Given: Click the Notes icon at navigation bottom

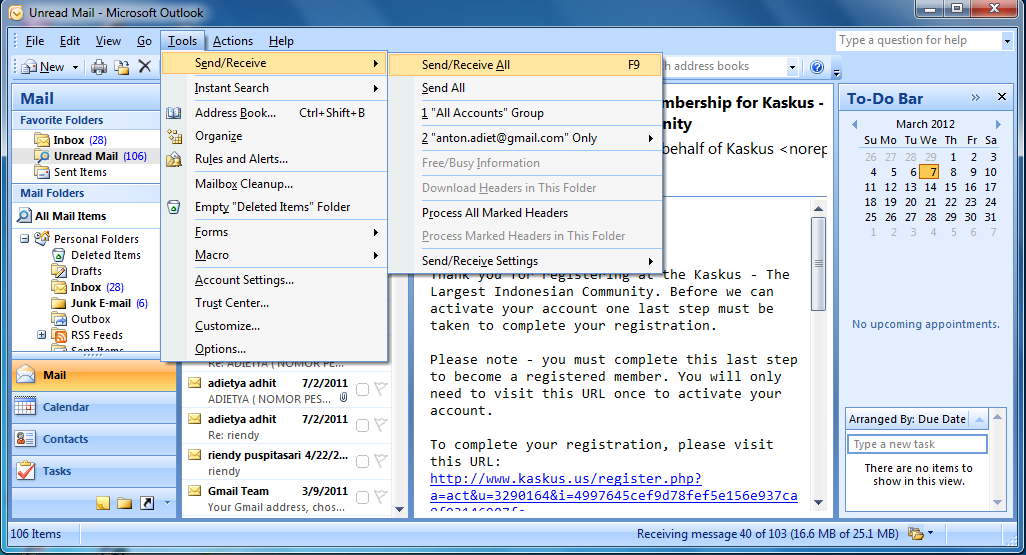Looking at the screenshot, I should pyautogui.click(x=103, y=503).
